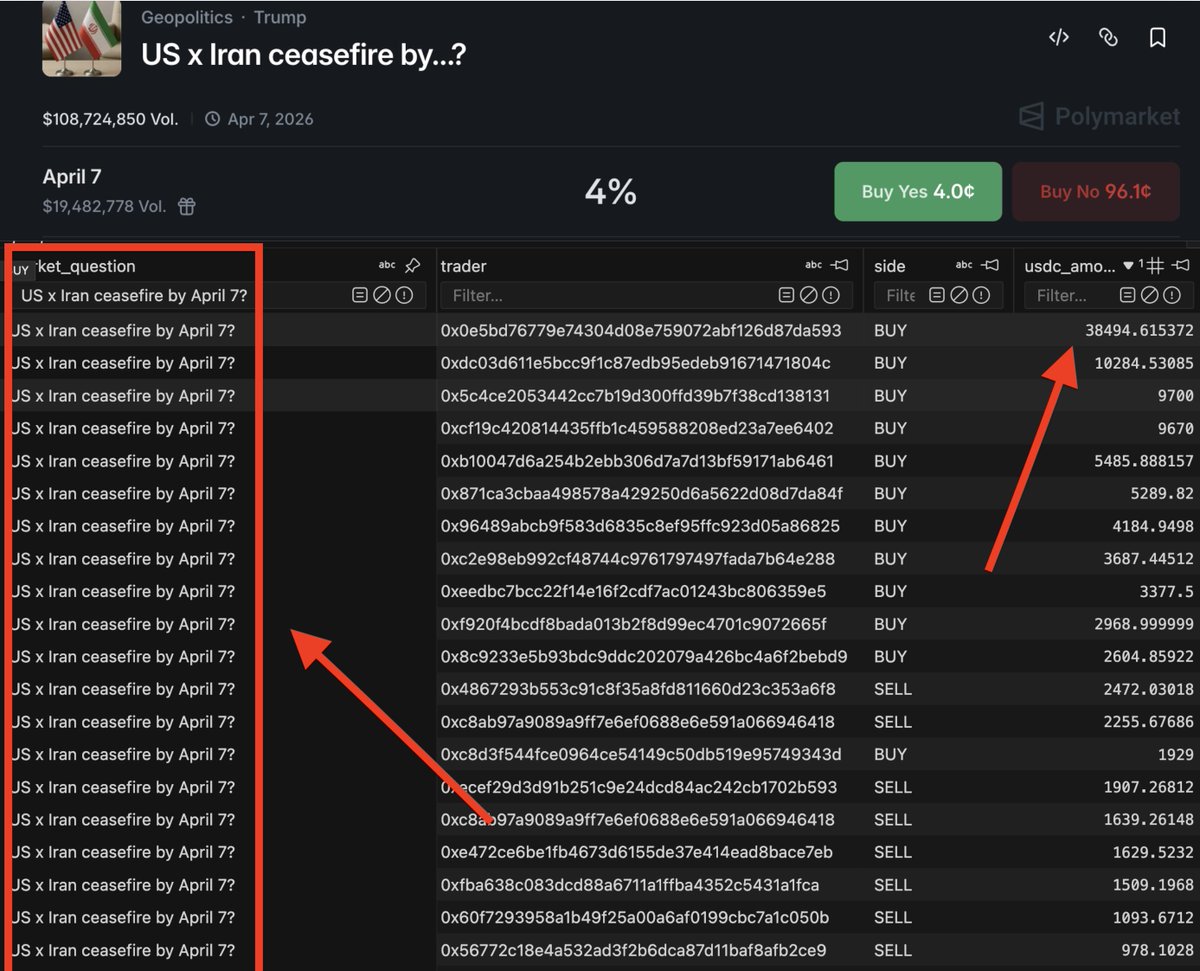Click the exclamation icon in trader filter
The image size is (1200, 971).
pyautogui.click(x=831, y=295)
